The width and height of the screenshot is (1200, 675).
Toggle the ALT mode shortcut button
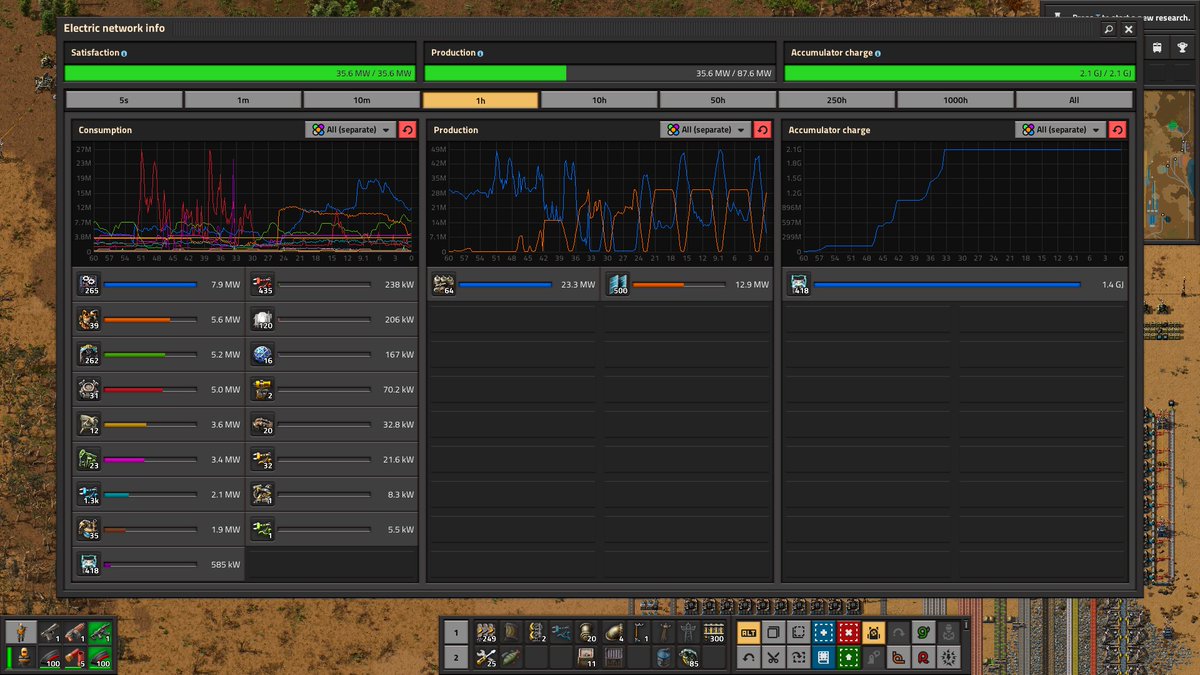(x=748, y=632)
